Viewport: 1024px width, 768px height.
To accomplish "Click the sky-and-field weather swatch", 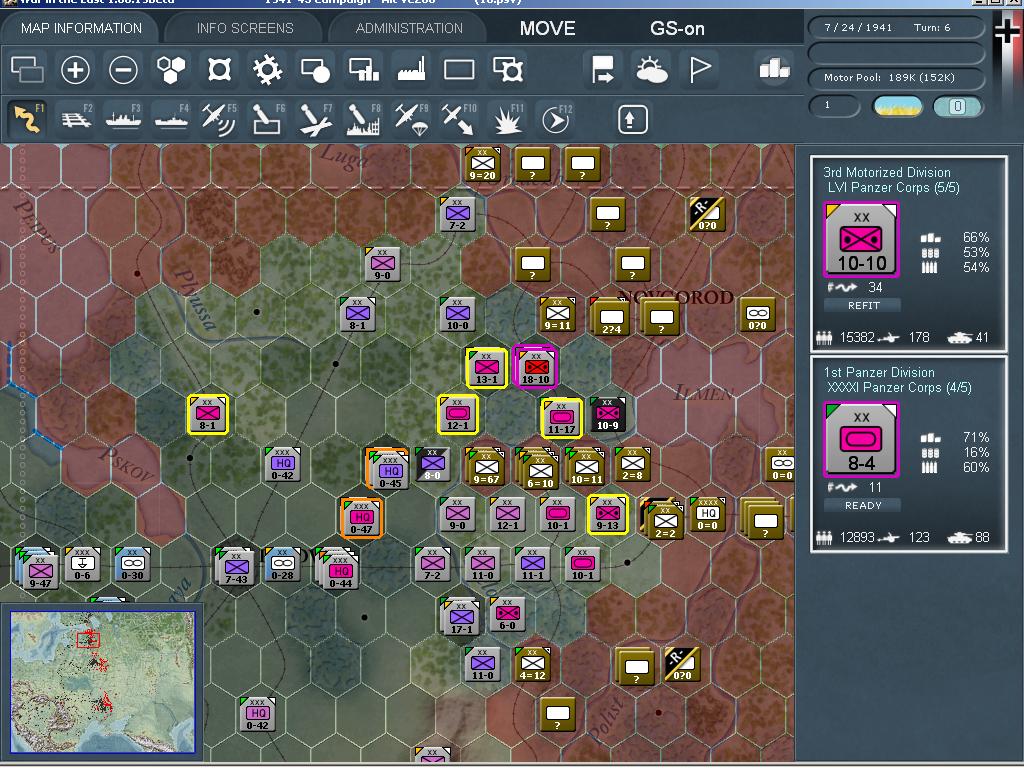I will 898,106.
